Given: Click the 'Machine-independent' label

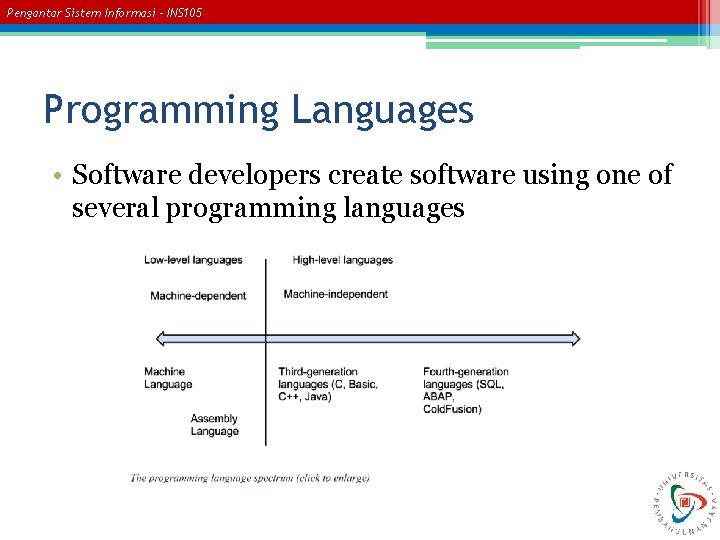Looking at the screenshot, I should (336, 294).
